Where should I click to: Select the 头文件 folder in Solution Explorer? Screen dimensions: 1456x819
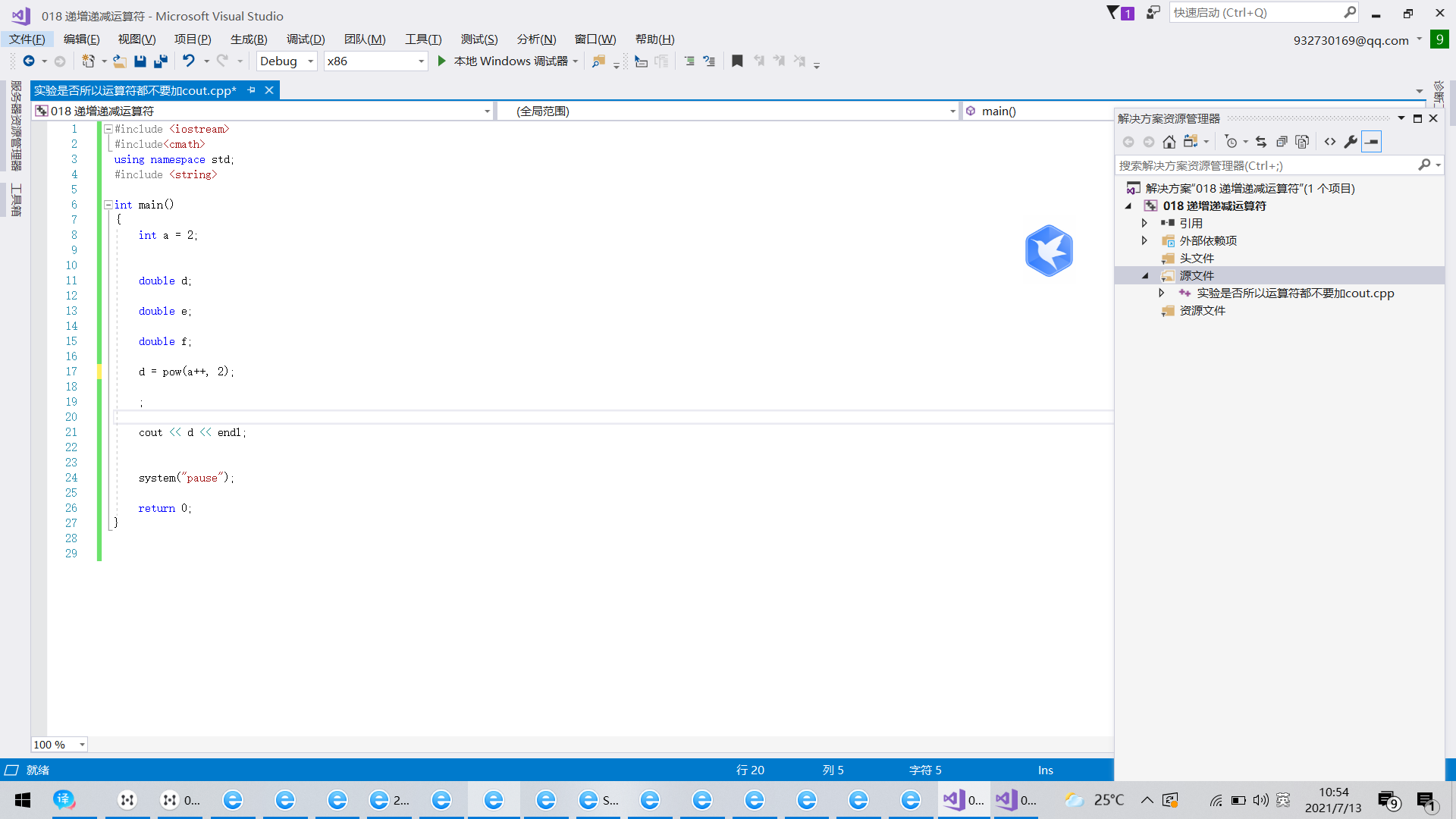[1196, 259]
